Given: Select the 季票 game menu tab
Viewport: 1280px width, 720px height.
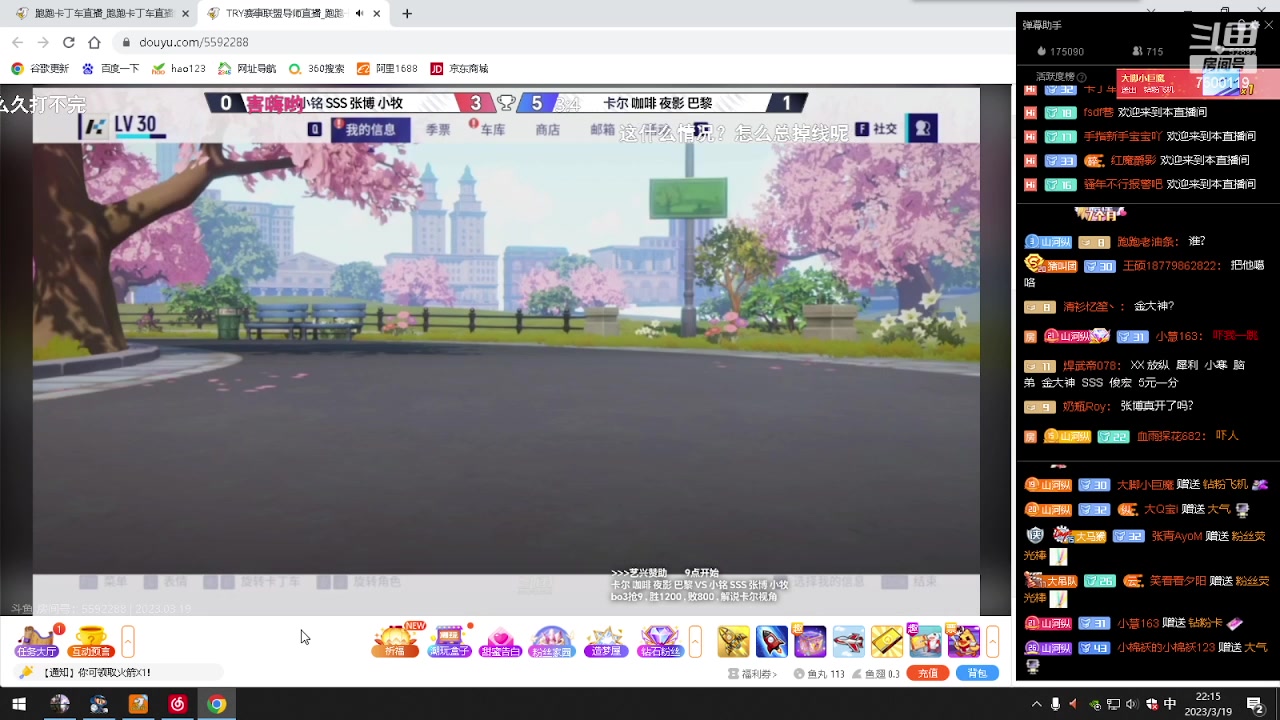Looking at the screenshot, I should (x=438, y=130).
